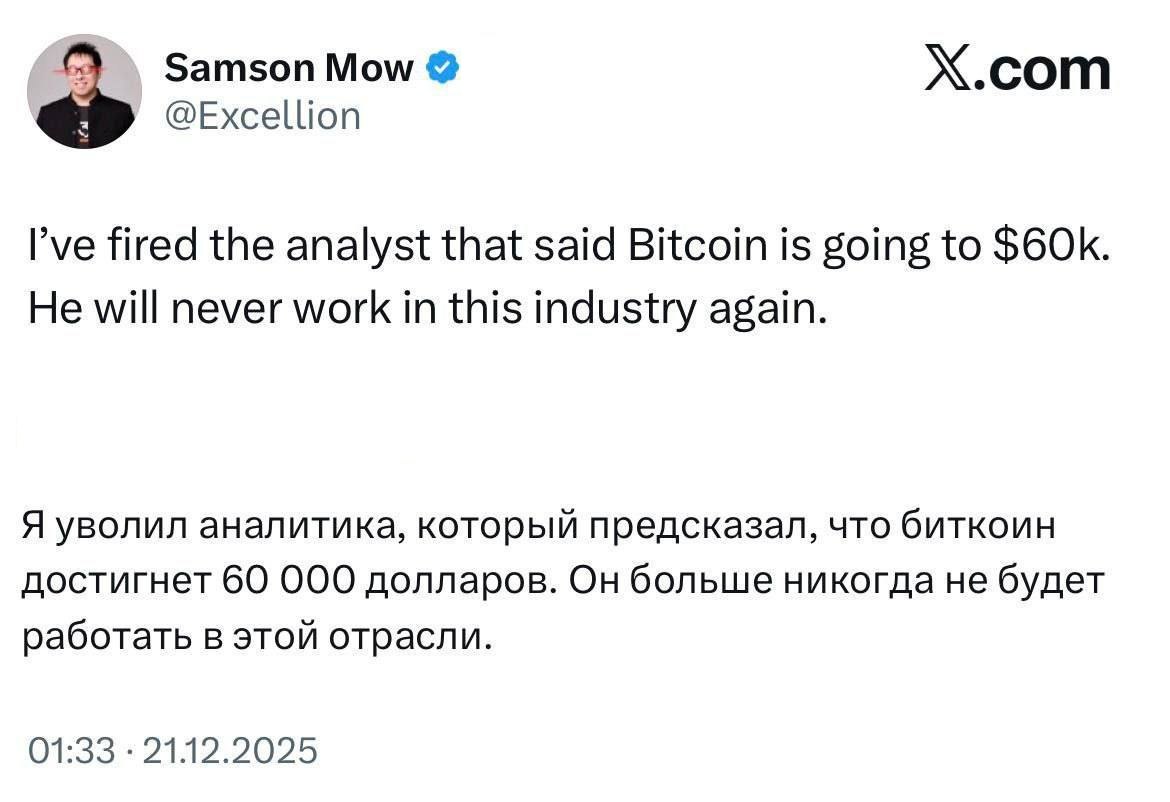Click "60 000 долларов" in the translation
1170x802 pixels.
click(388, 583)
